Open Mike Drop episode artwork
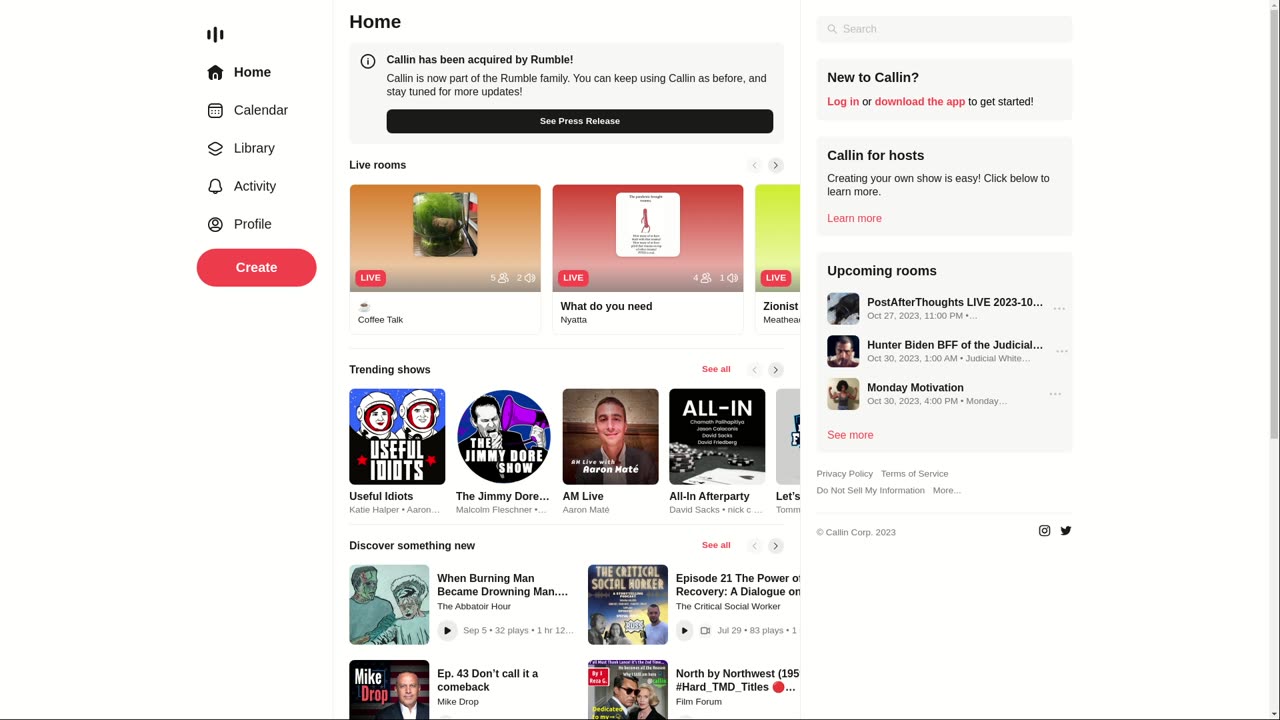The height and width of the screenshot is (720, 1280). click(x=389, y=690)
